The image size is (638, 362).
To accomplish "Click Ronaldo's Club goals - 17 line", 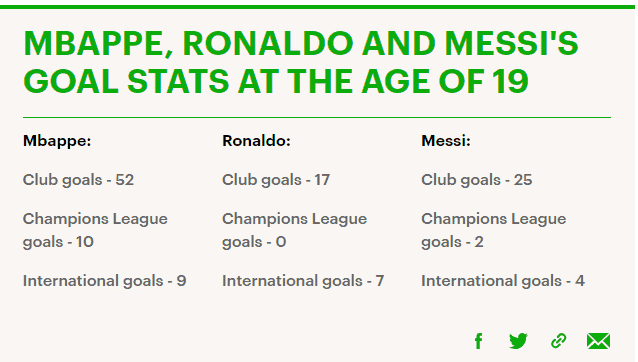I will pyautogui.click(x=276, y=180).
